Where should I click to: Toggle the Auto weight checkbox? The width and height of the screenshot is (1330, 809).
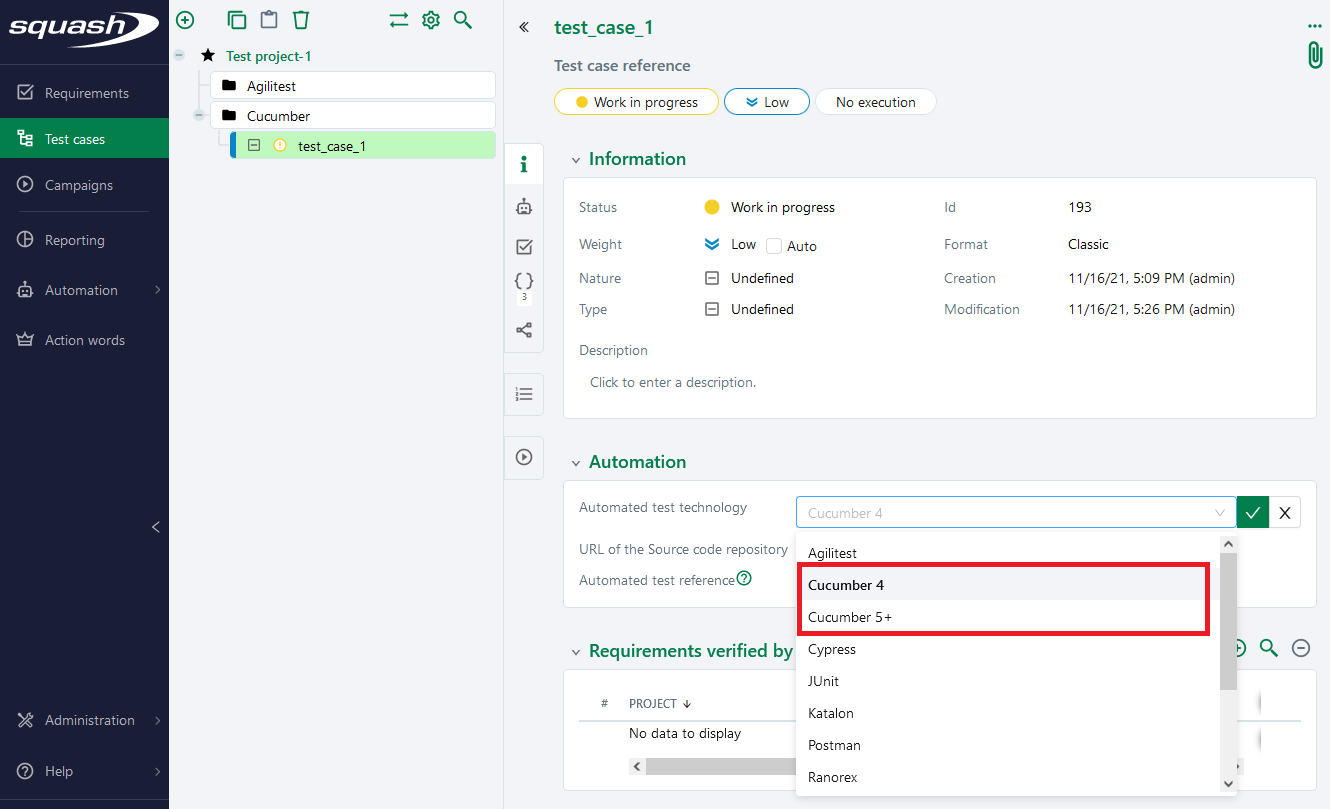pyautogui.click(x=774, y=246)
